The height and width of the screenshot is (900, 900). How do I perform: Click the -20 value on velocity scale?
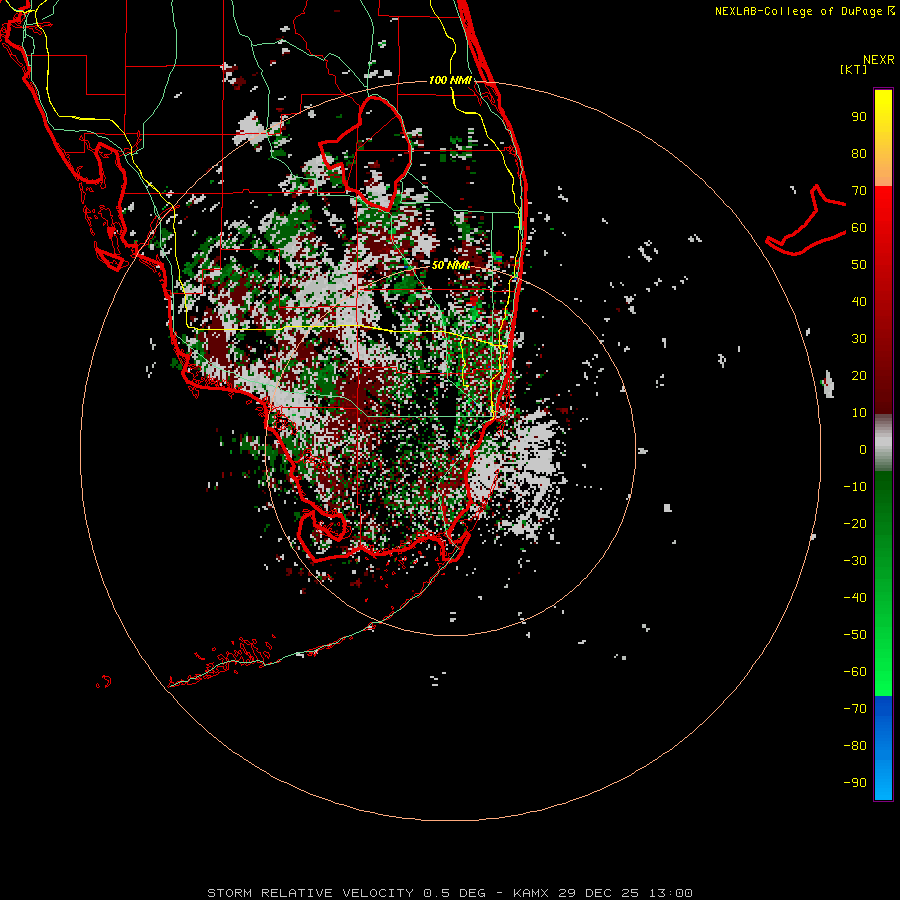tap(855, 524)
